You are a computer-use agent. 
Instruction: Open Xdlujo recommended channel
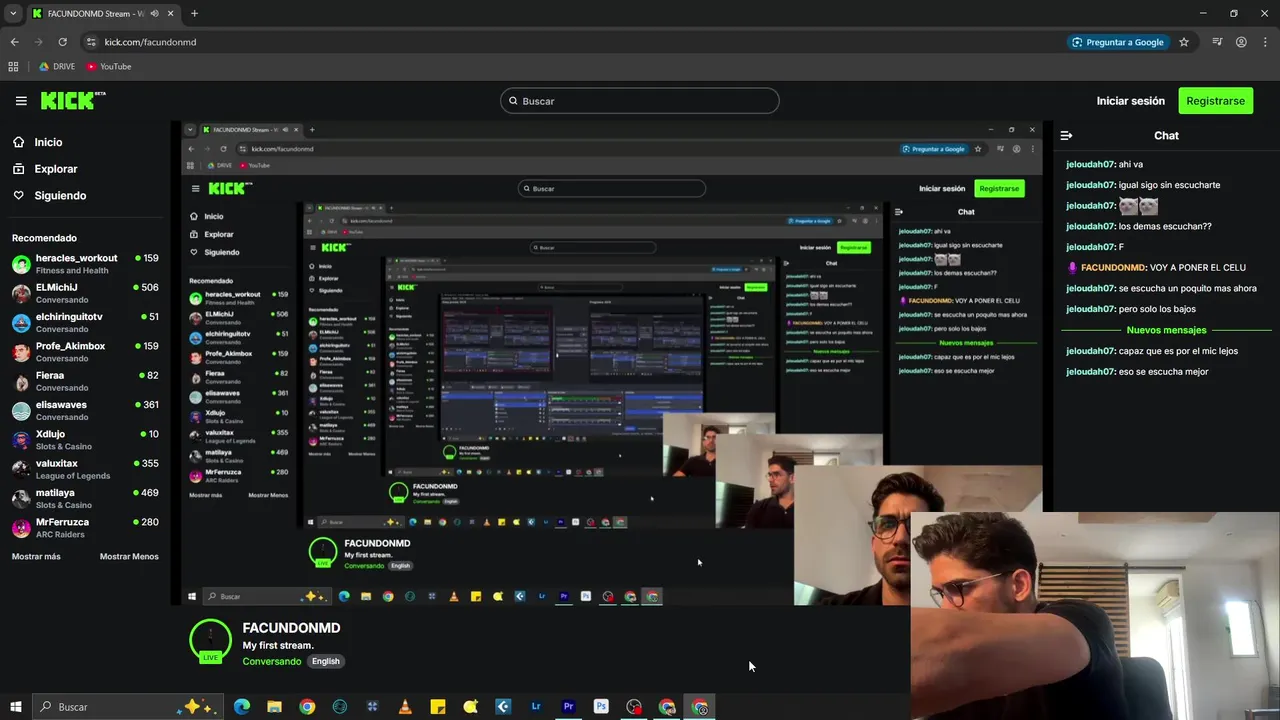coord(85,440)
